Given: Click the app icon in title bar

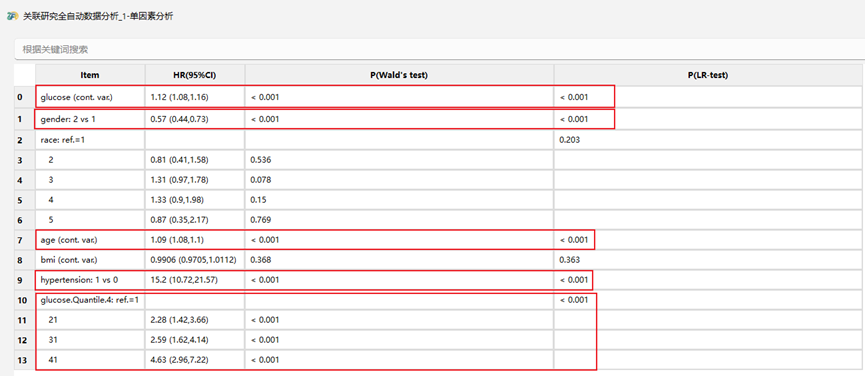Looking at the screenshot, I should (x=12, y=17).
